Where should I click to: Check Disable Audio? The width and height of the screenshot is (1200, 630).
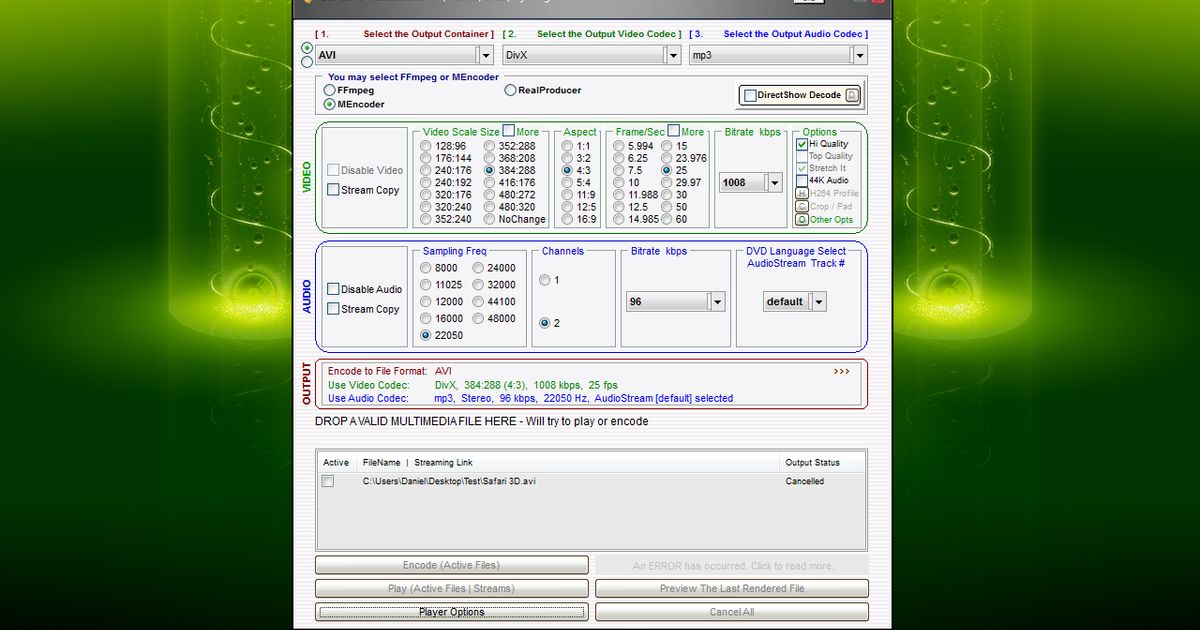click(334, 289)
